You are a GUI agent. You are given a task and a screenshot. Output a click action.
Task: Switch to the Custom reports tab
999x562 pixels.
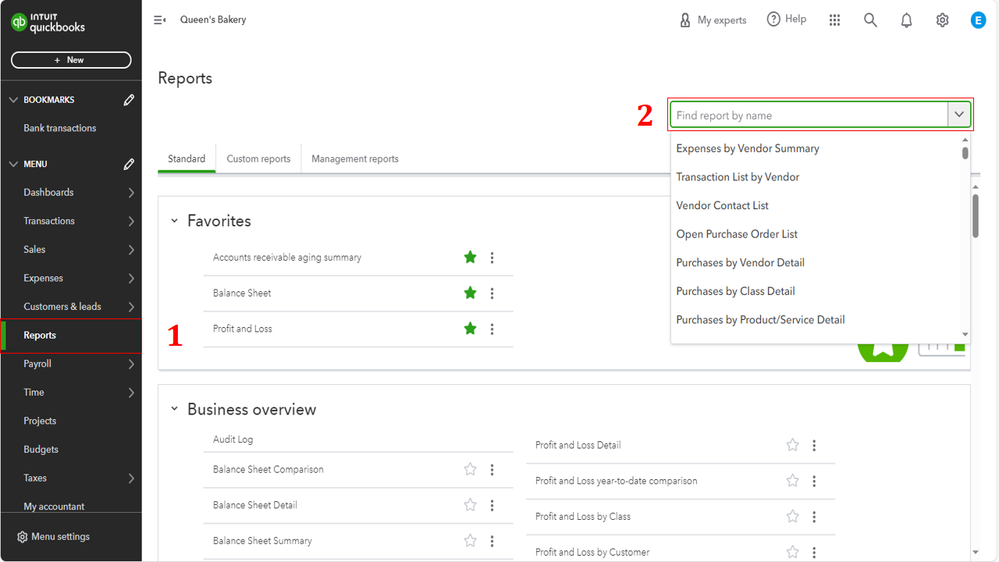click(258, 159)
